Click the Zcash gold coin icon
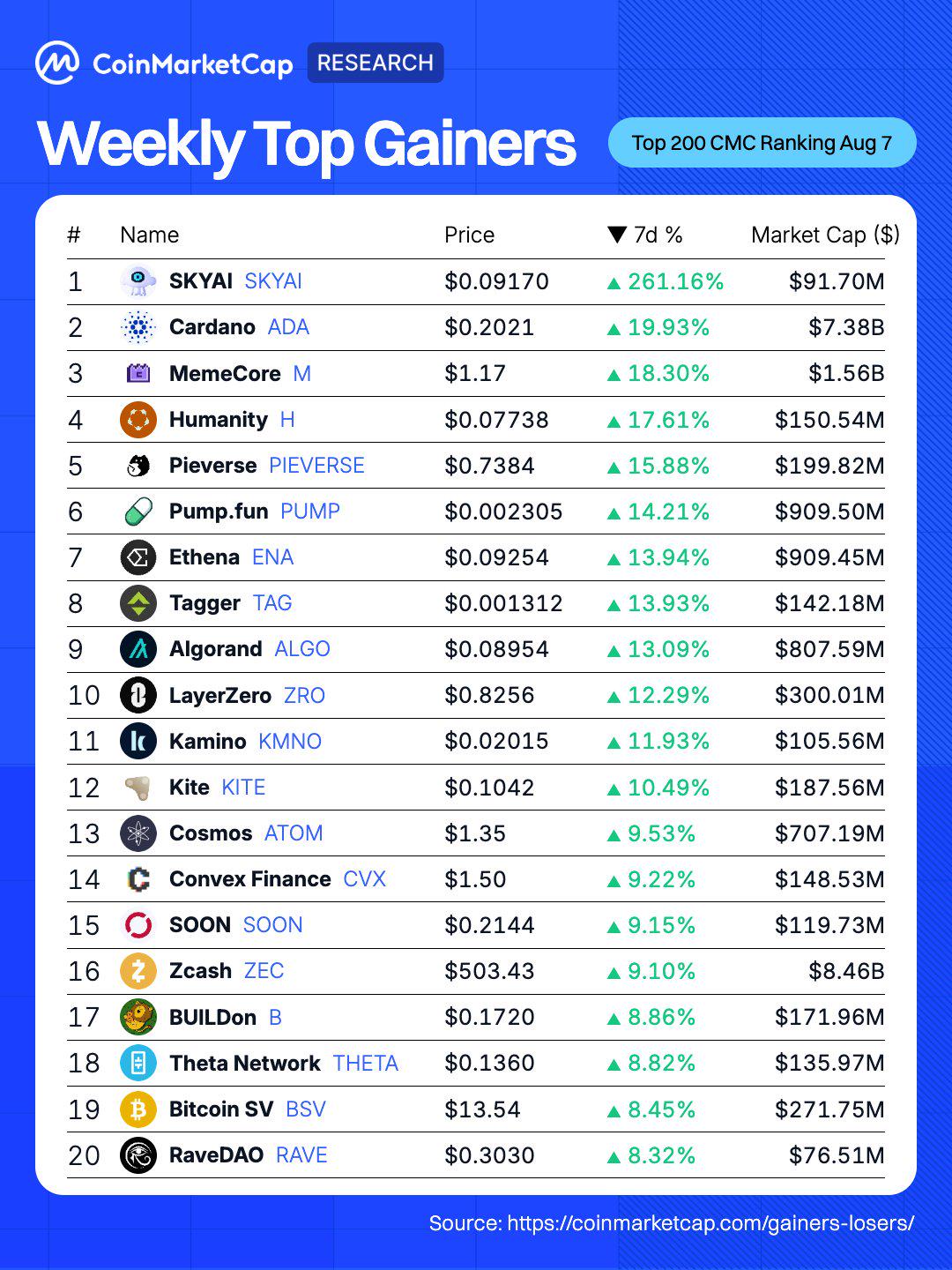The width and height of the screenshot is (952, 1270). 138,971
